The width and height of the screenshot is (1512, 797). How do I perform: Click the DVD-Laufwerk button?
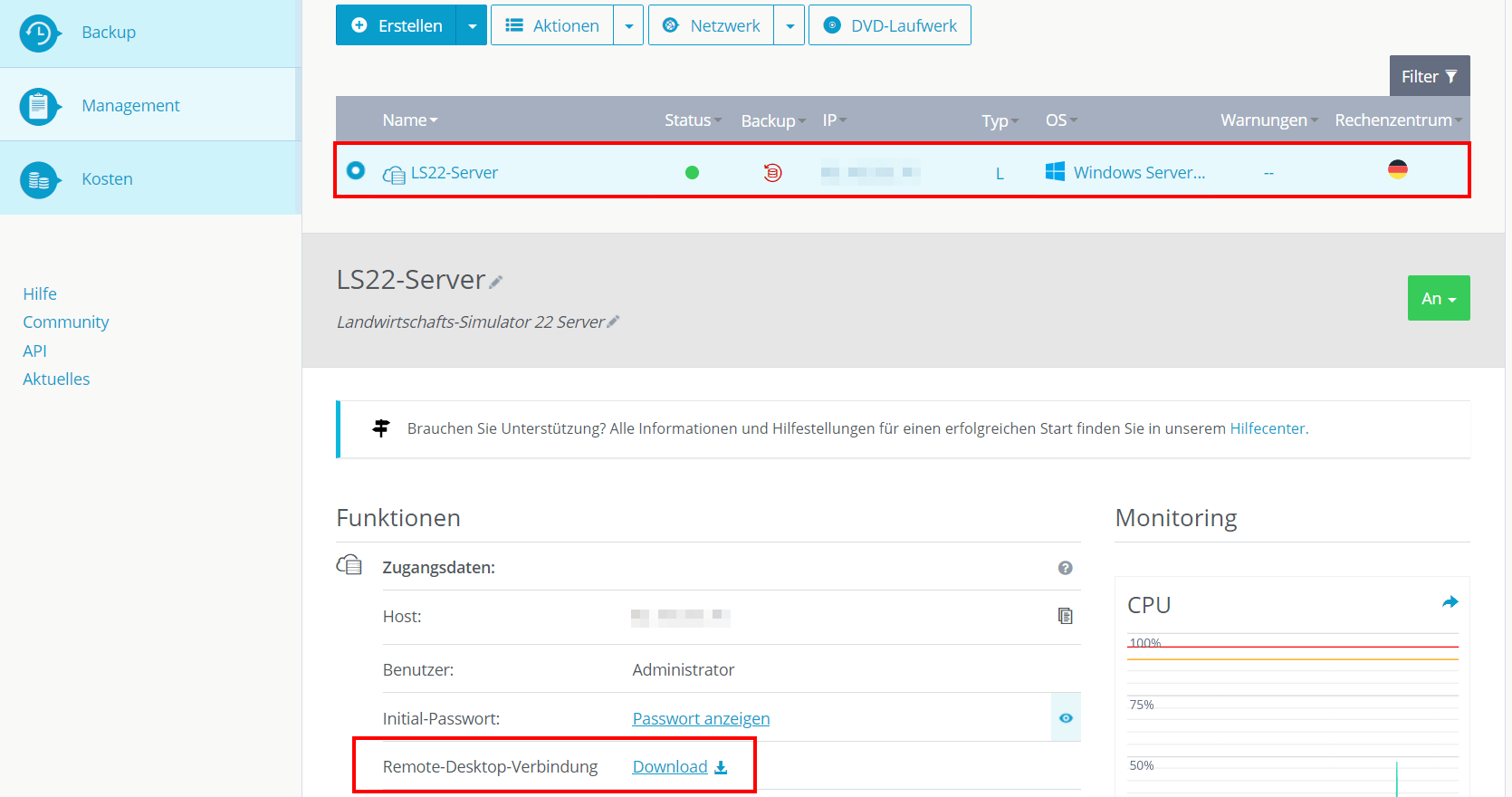890,25
